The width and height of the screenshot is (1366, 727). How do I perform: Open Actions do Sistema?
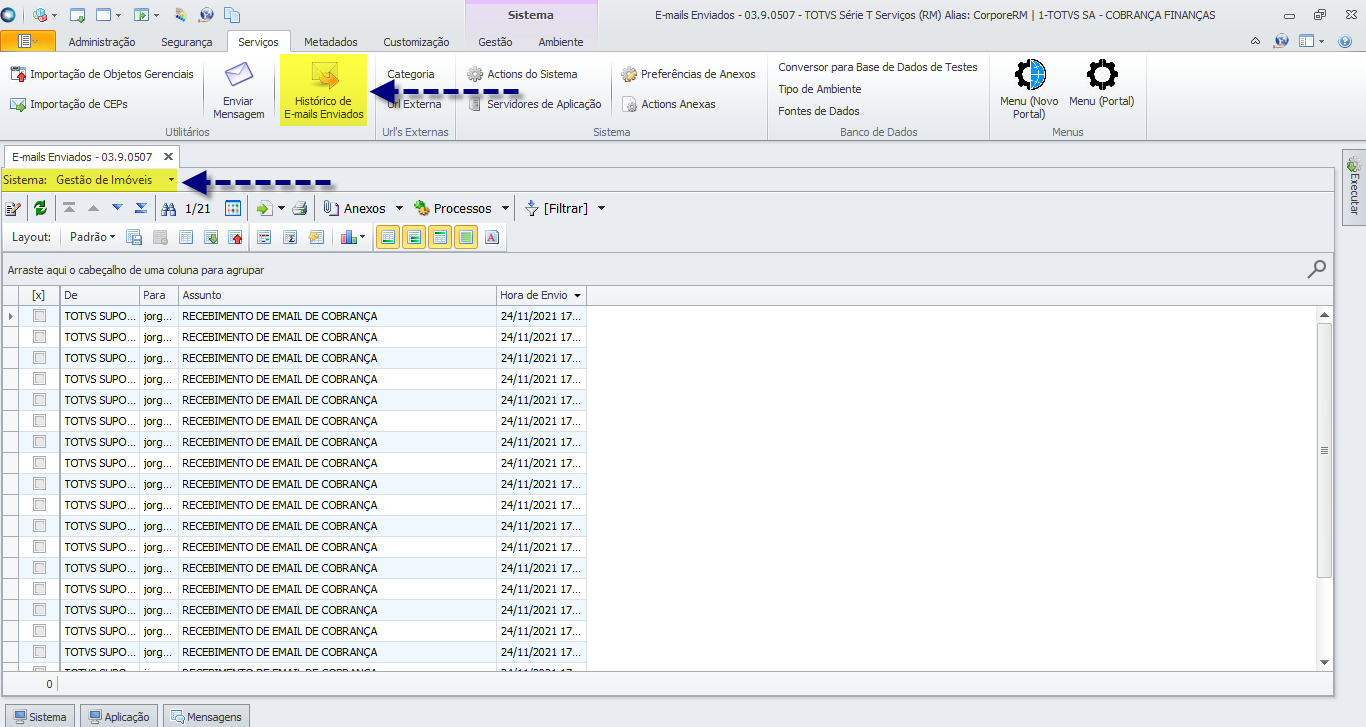[522, 74]
